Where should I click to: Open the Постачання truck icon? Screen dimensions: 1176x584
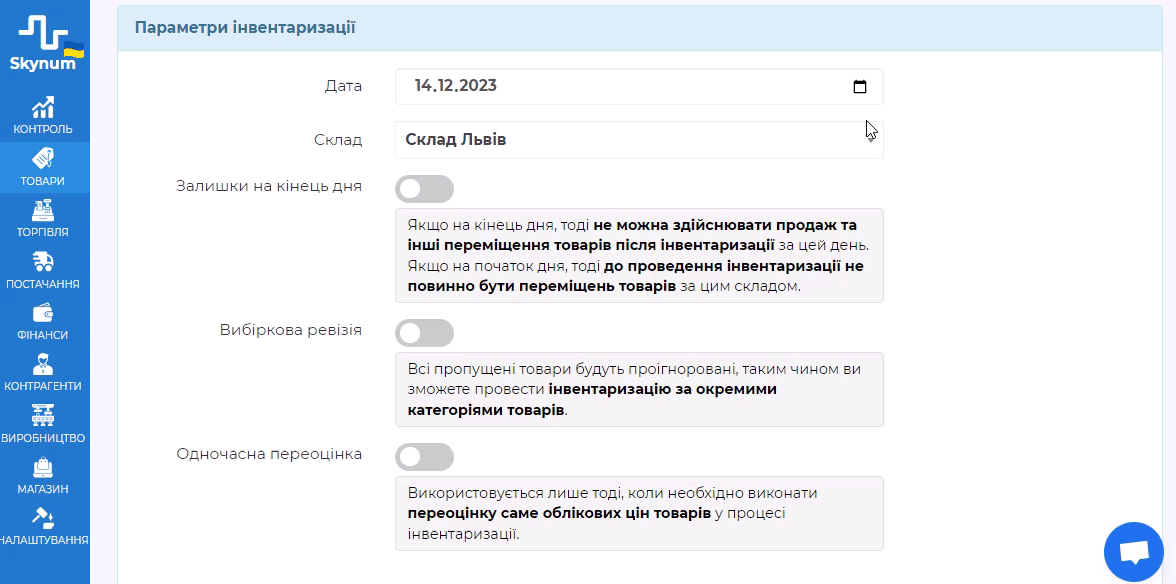(x=43, y=262)
